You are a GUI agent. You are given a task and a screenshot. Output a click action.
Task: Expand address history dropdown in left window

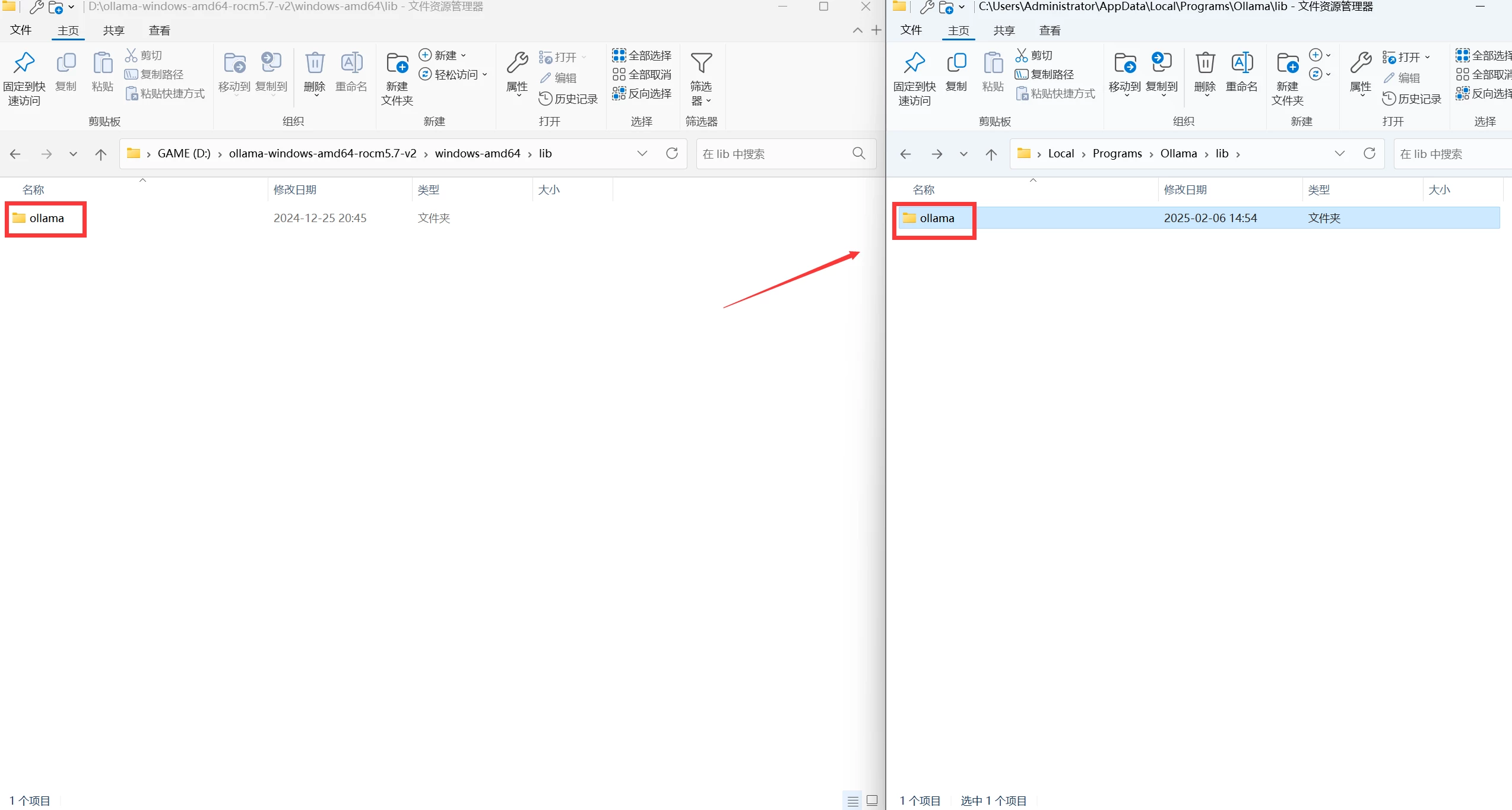[x=642, y=154]
